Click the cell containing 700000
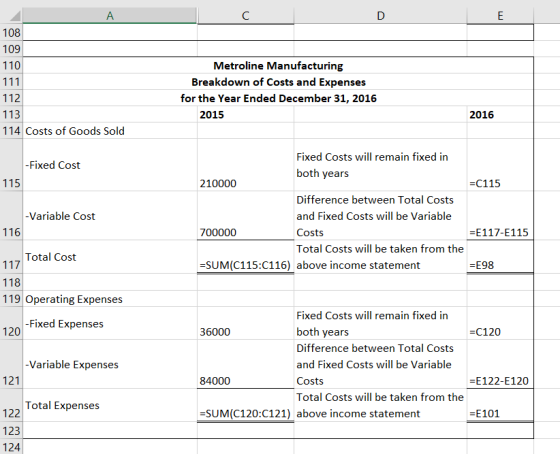This screenshot has height=454, width=560. pos(245,216)
